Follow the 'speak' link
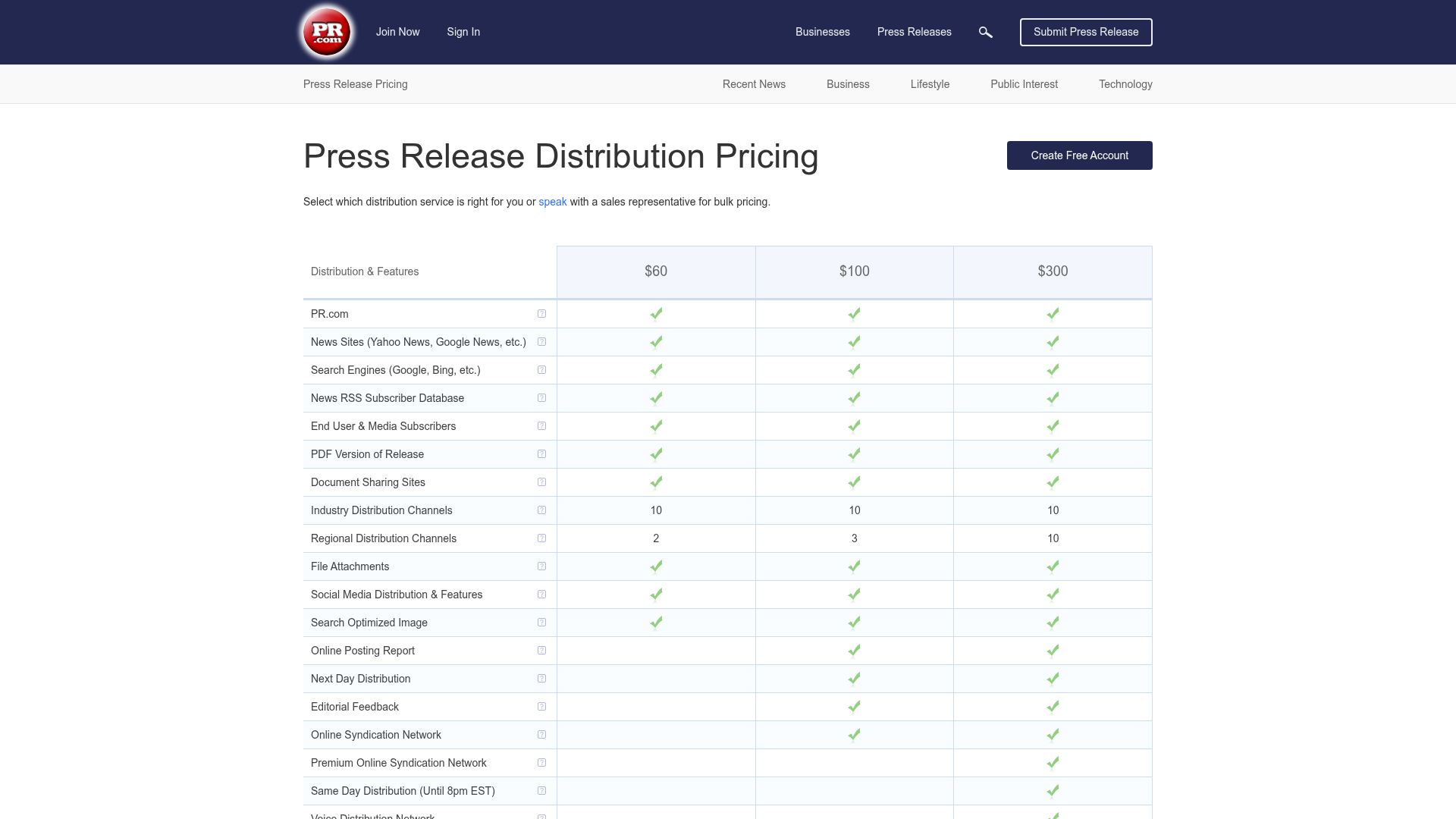 coord(552,202)
